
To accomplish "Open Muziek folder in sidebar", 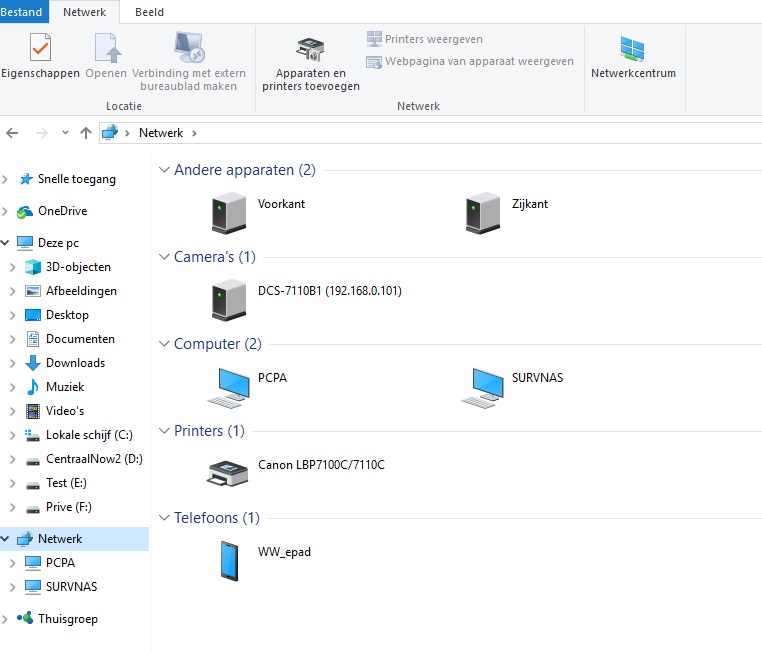I will point(65,387).
